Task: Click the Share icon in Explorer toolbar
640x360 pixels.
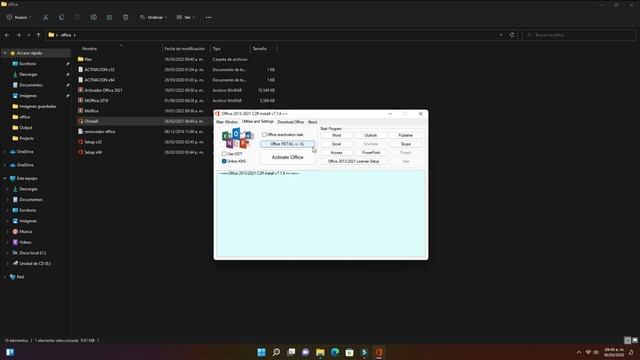Action: pyautogui.click(x=109, y=17)
